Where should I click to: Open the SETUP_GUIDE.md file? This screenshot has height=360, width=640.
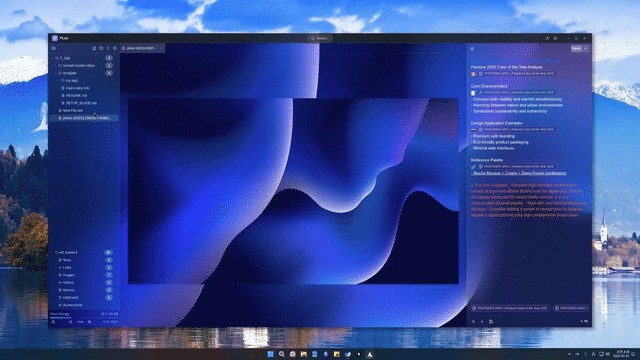click(x=81, y=103)
